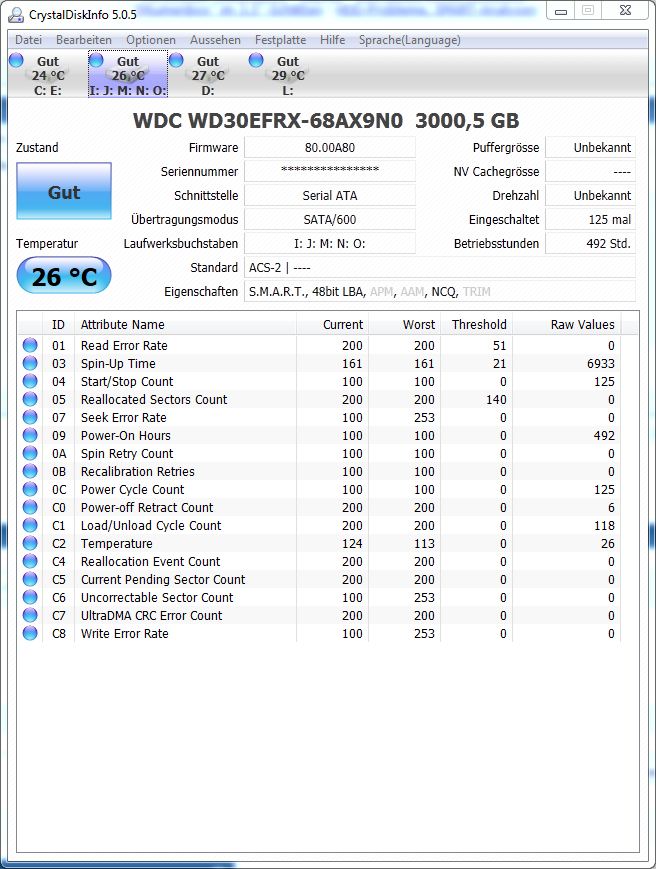Click the NV Cachegrösse value field

pyautogui.click(x=590, y=171)
